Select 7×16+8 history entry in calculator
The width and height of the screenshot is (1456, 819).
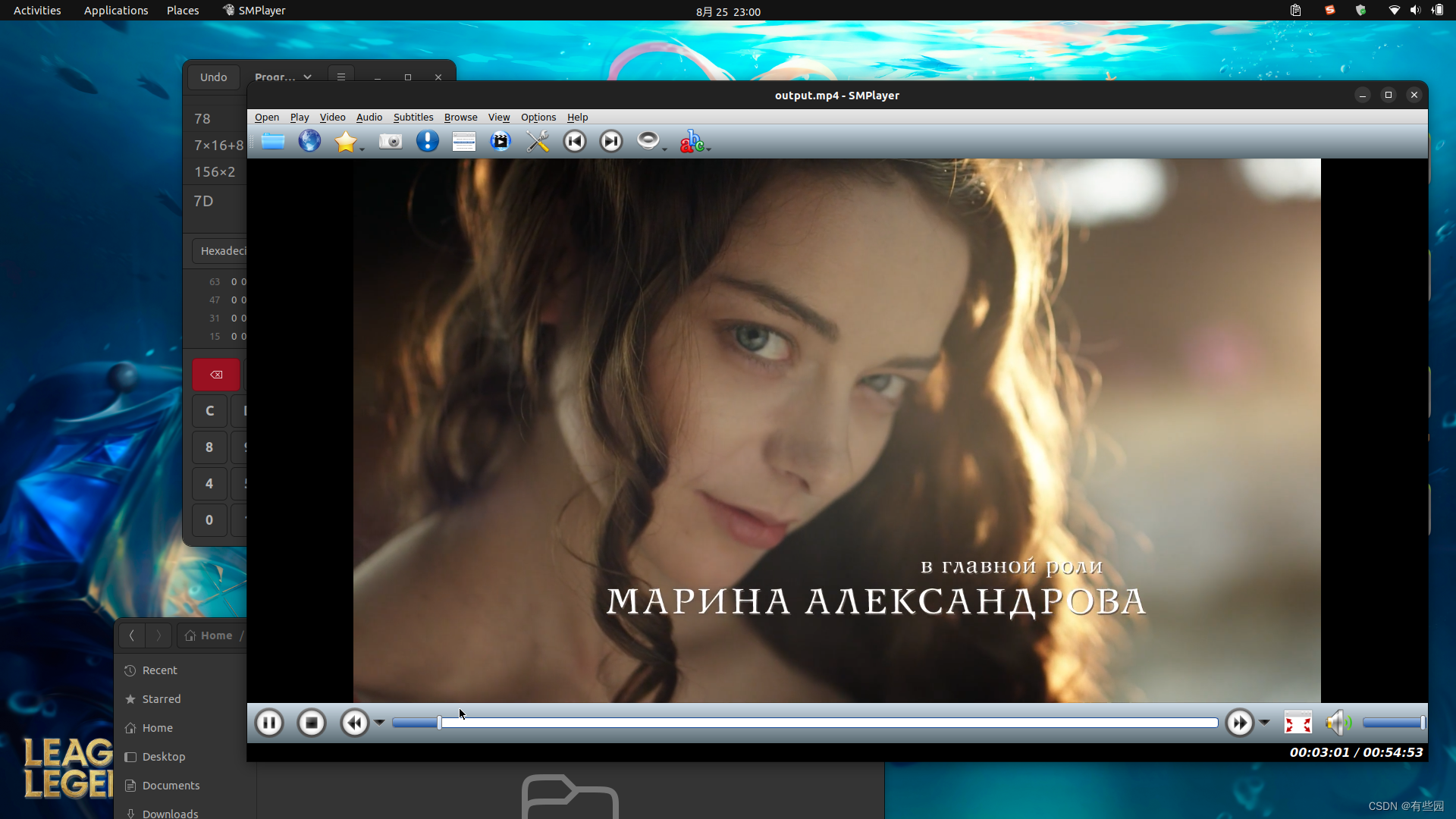(x=219, y=146)
